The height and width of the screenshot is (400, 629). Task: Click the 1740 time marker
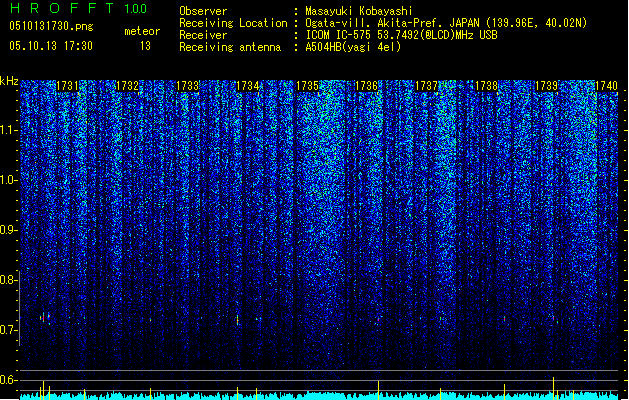pos(606,86)
